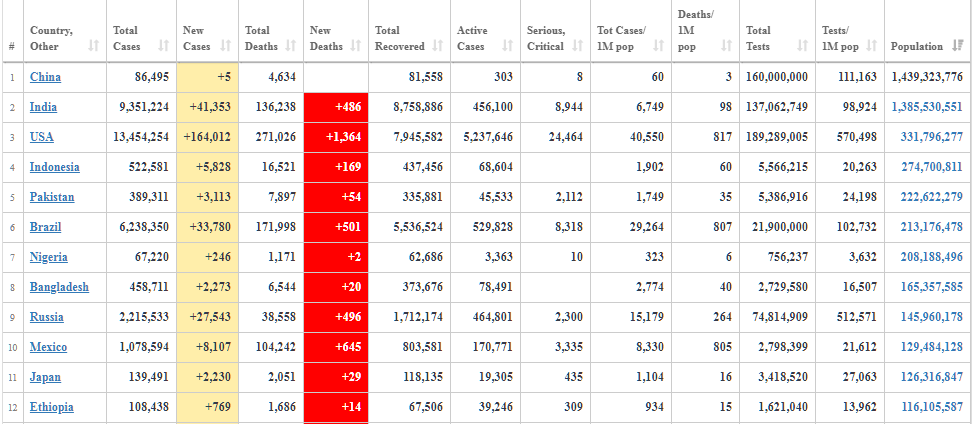This screenshot has width=972, height=424.
Task: Click Russia's population link 145,960,178
Action: click(932, 317)
